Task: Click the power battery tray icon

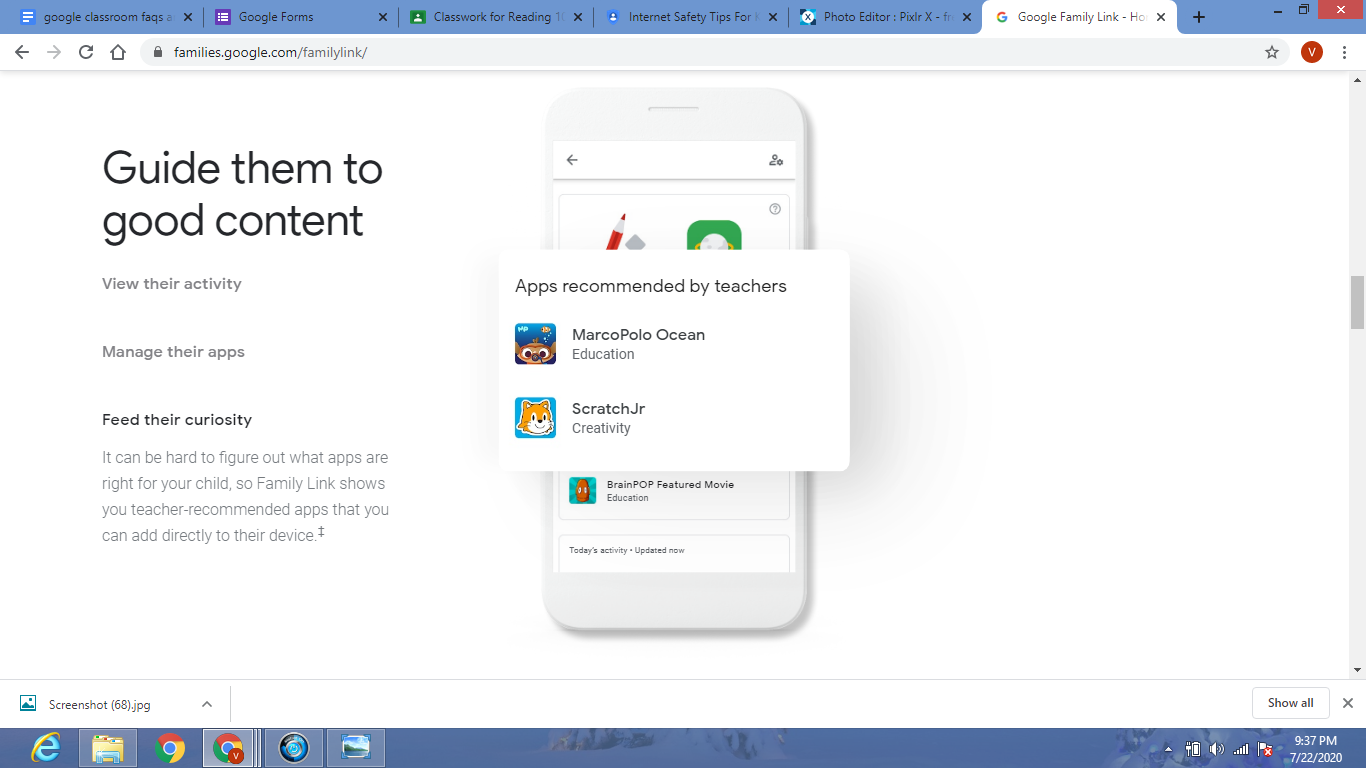Action: click(1192, 749)
